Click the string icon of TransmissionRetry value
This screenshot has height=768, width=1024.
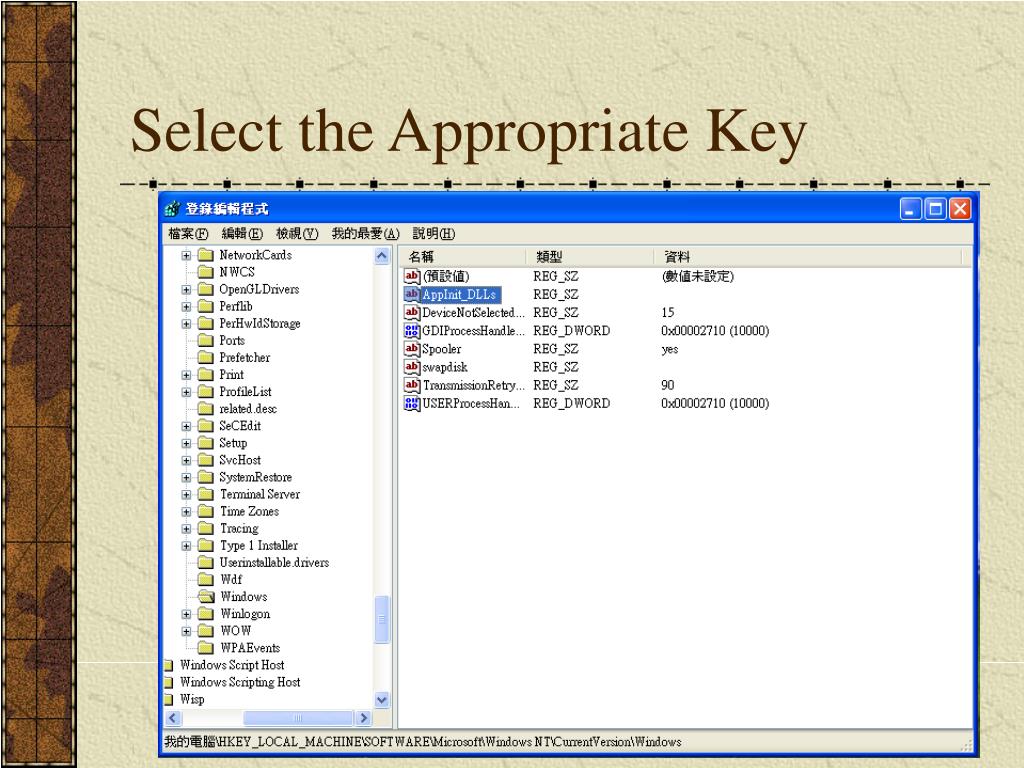tap(412, 385)
